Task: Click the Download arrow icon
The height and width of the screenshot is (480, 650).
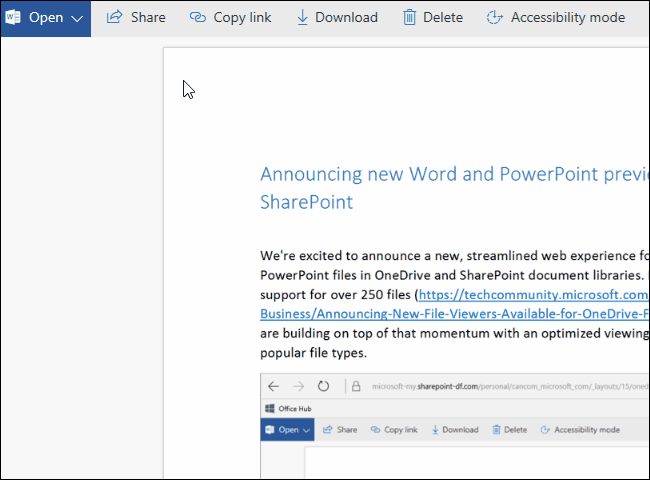Action: tap(303, 17)
